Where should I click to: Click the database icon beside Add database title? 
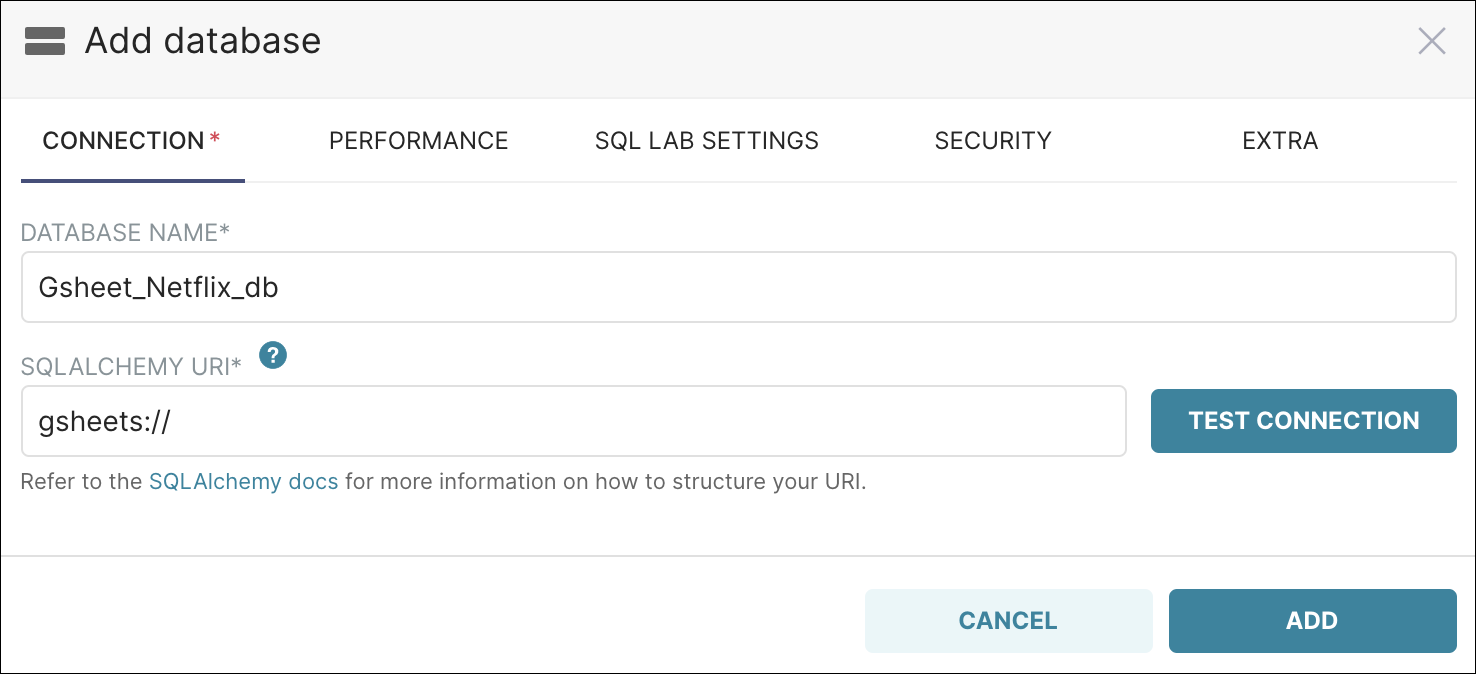click(46, 41)
